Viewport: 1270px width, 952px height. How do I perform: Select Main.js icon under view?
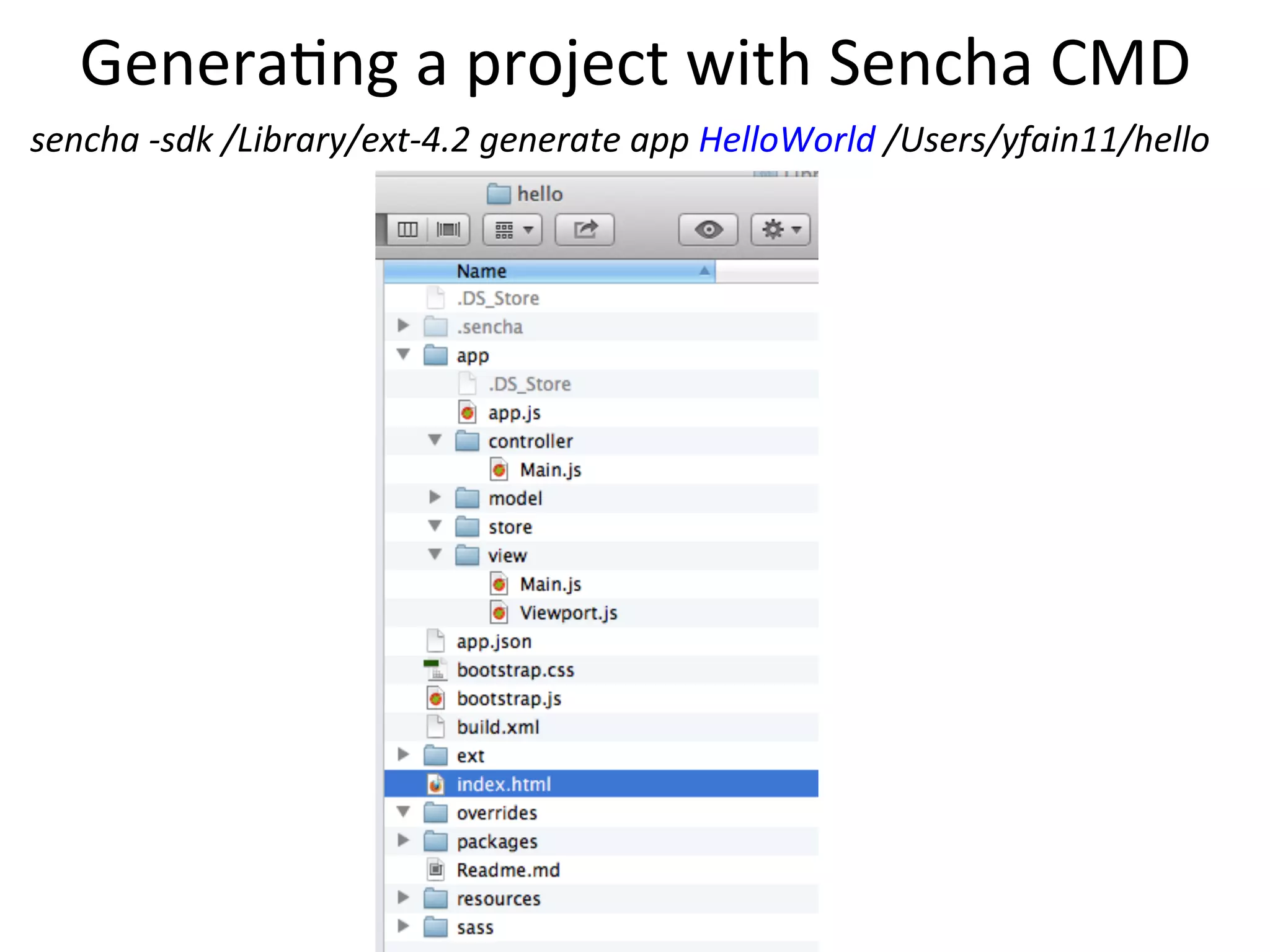pos(499,584)
